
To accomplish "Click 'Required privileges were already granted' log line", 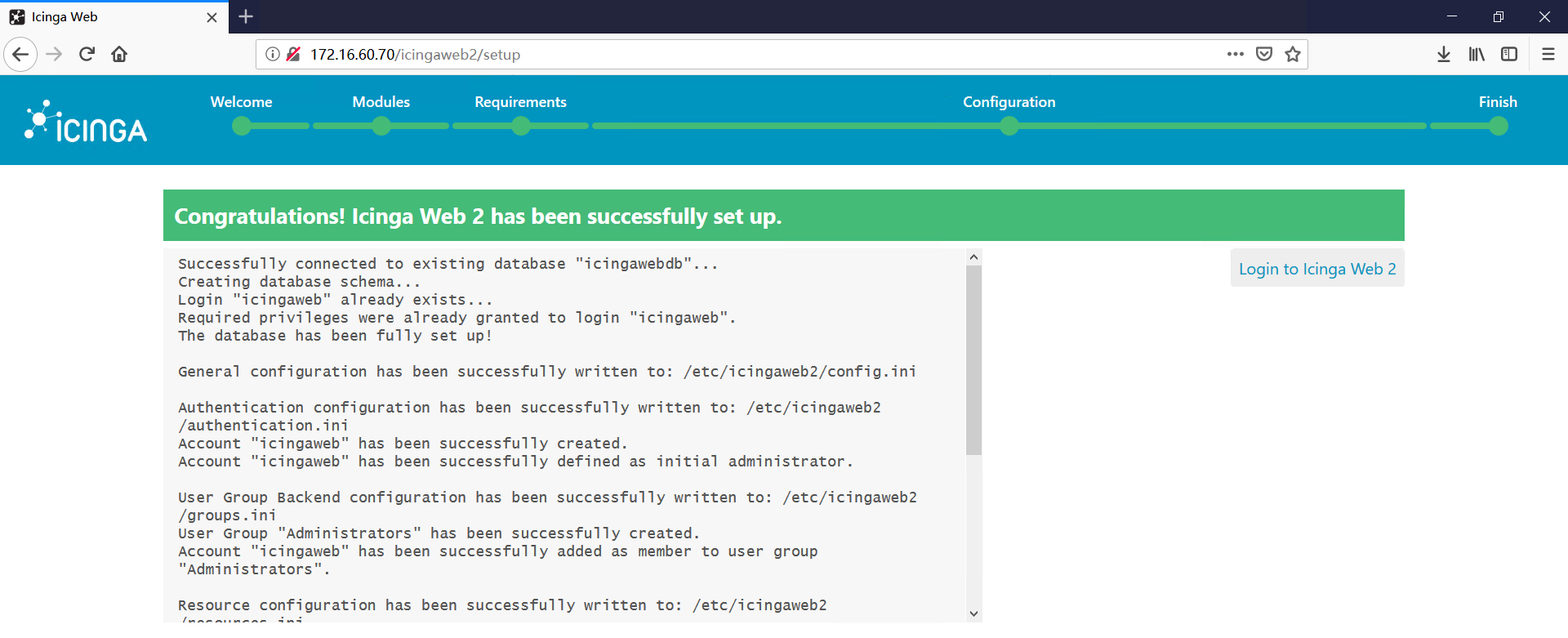I will 457,318.
